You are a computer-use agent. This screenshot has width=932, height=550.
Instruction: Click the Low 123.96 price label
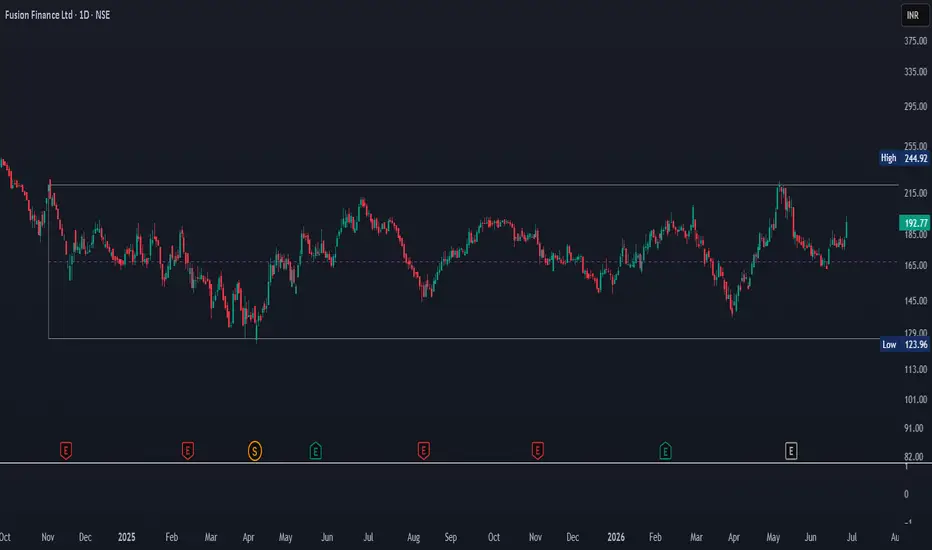905,344
